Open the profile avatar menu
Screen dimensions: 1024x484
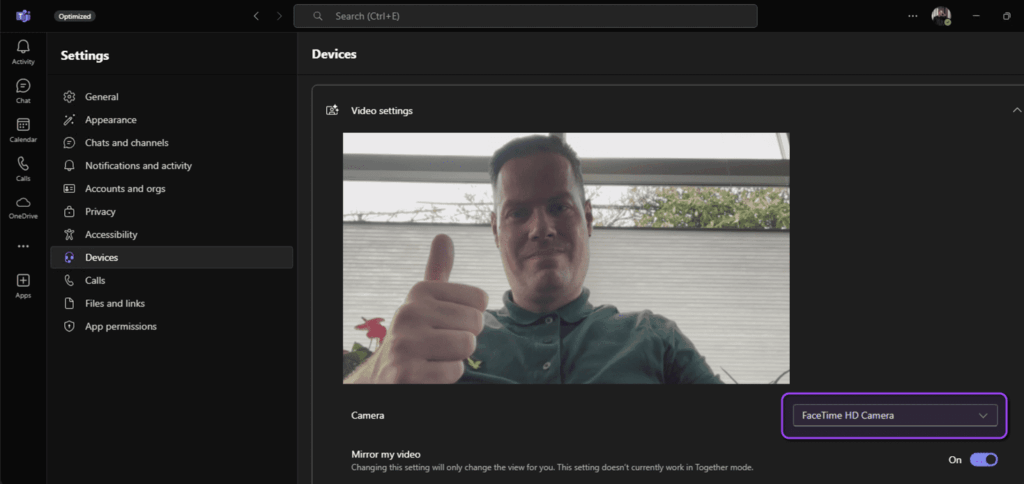[940, 16]
